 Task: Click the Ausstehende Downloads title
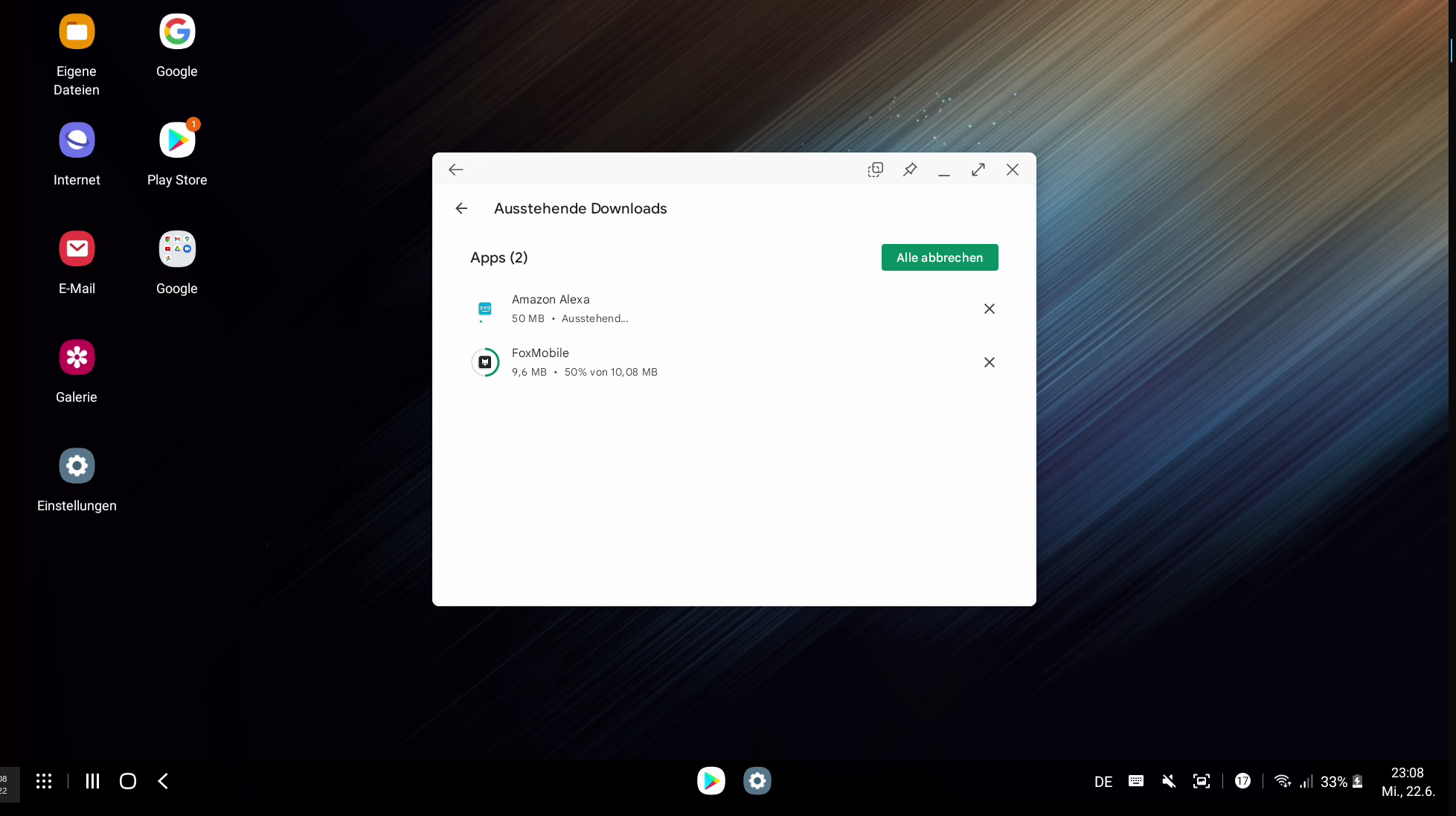pos(580,208)
